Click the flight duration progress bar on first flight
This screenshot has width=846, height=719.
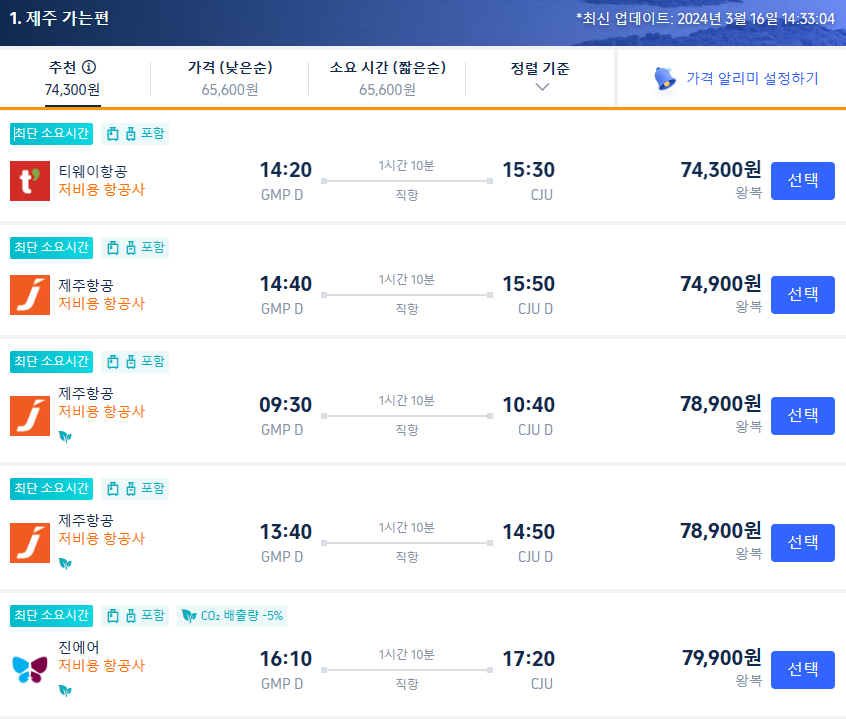405,179
